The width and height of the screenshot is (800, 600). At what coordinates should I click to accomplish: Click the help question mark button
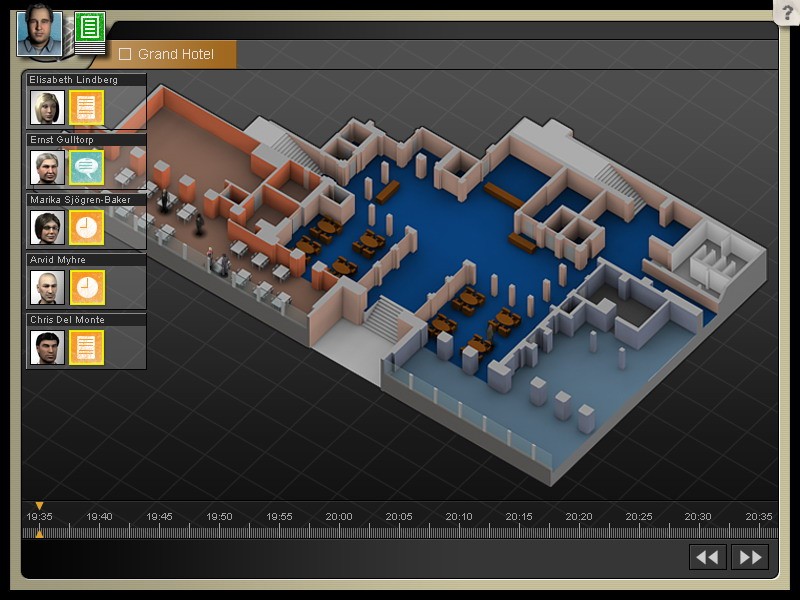tap(786, 11)
